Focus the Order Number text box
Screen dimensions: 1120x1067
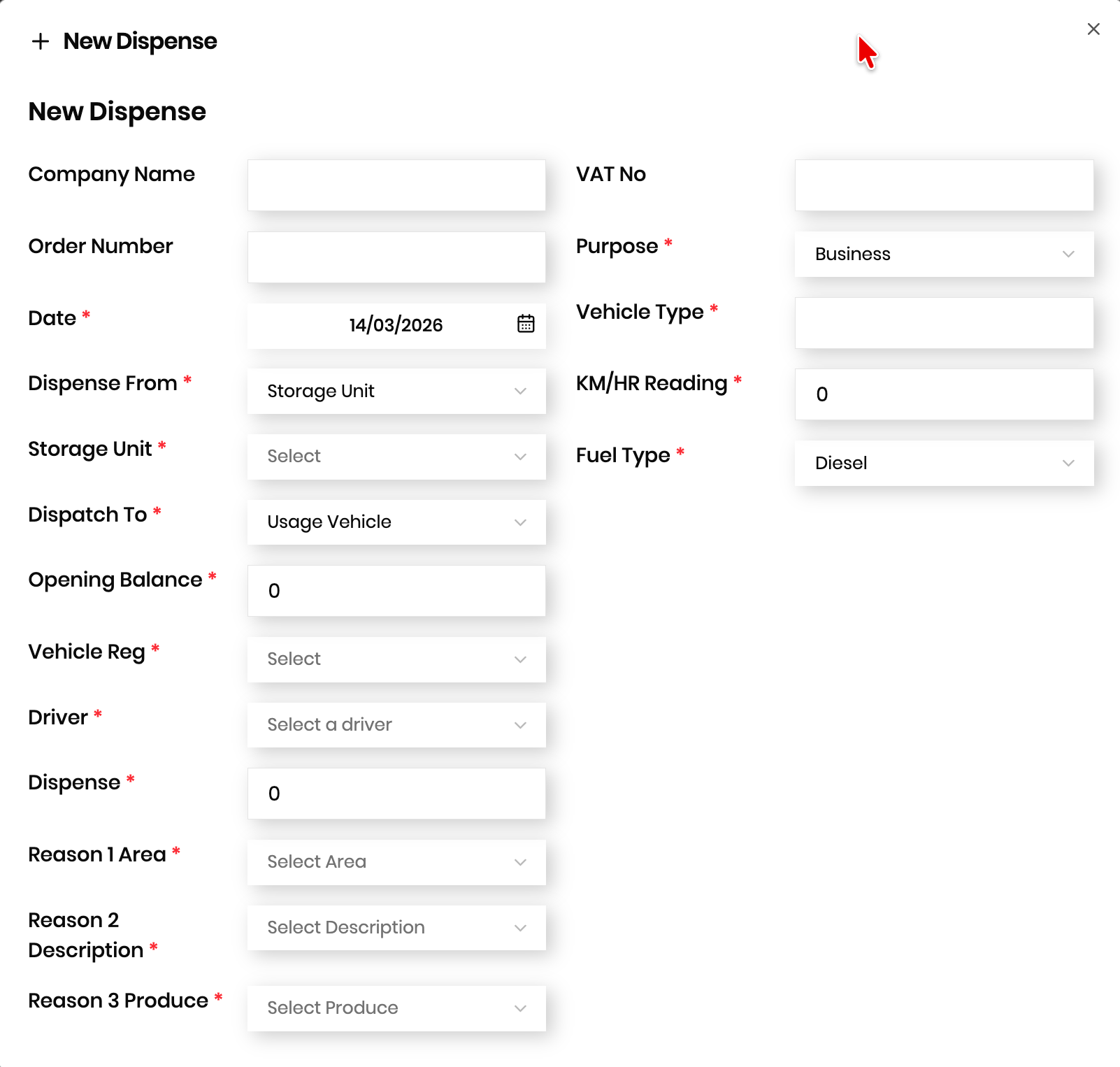tap(396, 257)
